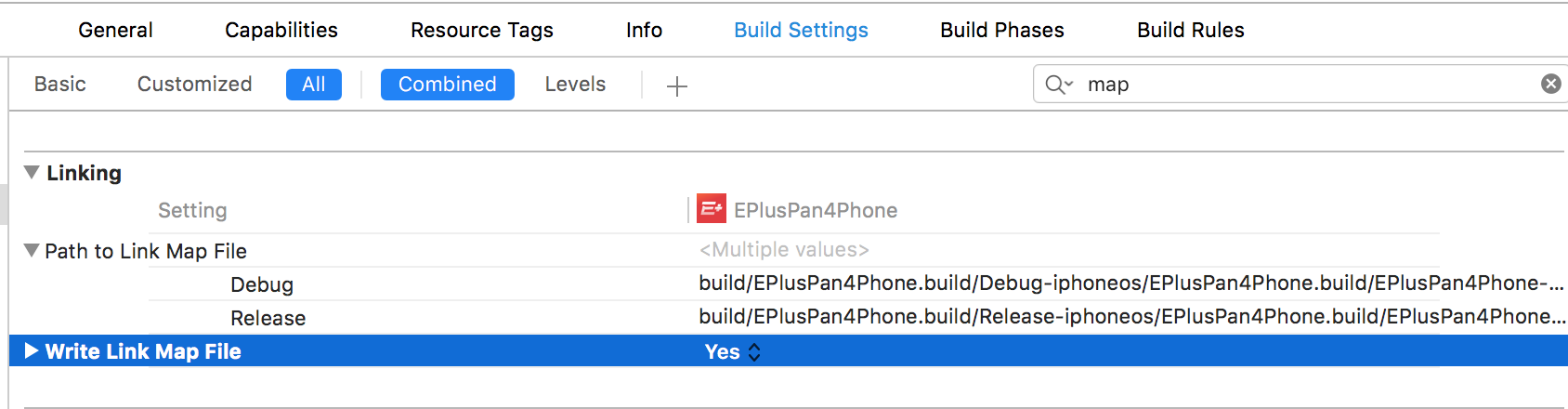Select the Build Phases tab
The image size is (1568, 409).
1001,30
